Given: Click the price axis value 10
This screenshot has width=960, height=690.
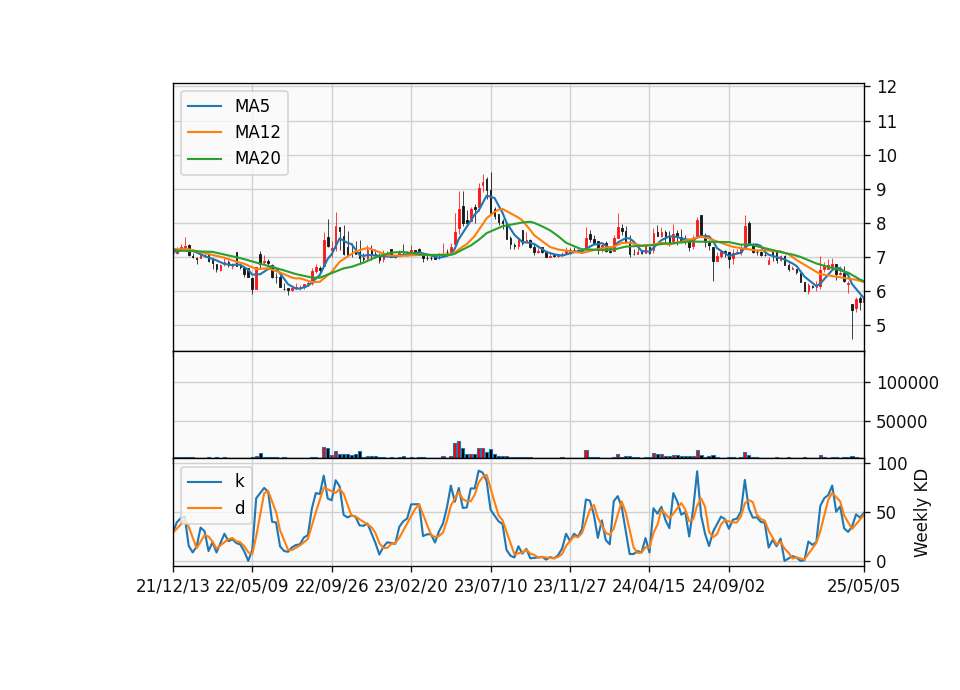Looking at the screenshot, I should (x=887, y=156).
